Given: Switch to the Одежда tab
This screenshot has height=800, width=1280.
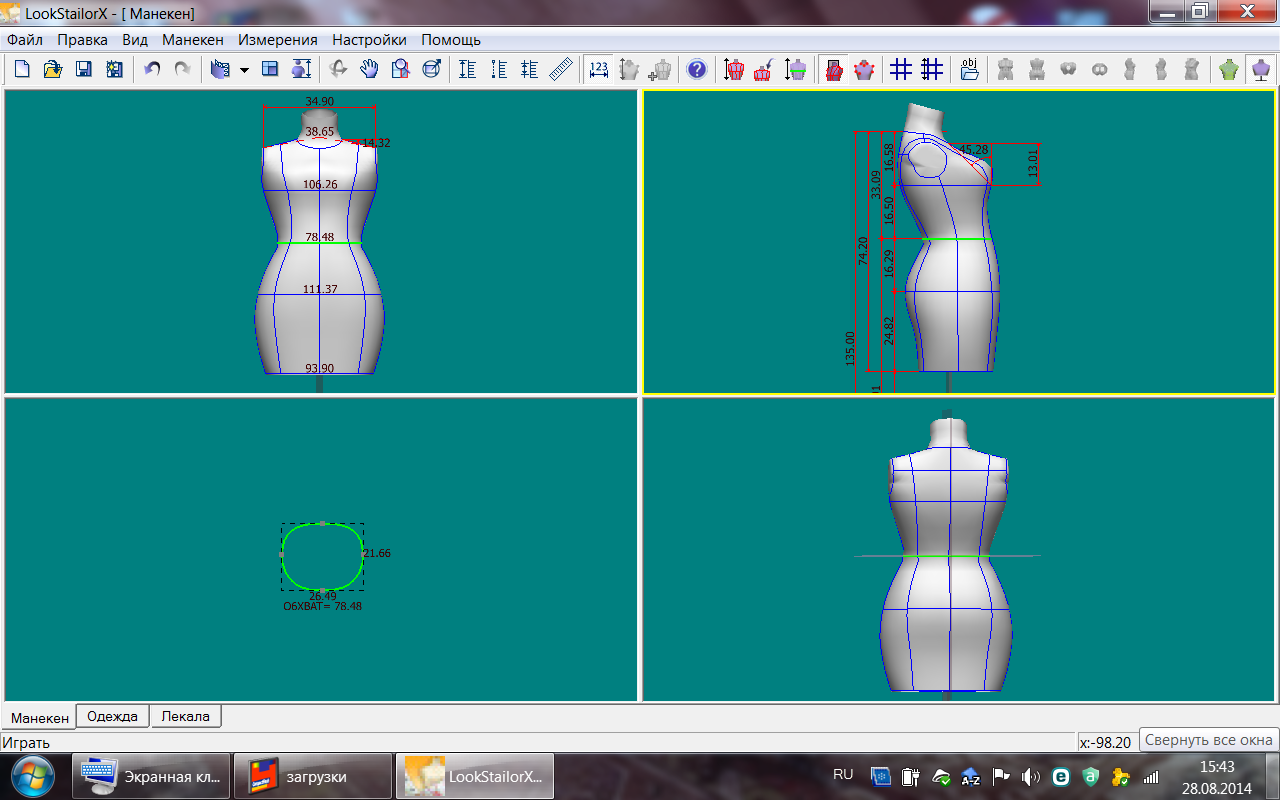Looking at the screenshot, I should 113,716.
